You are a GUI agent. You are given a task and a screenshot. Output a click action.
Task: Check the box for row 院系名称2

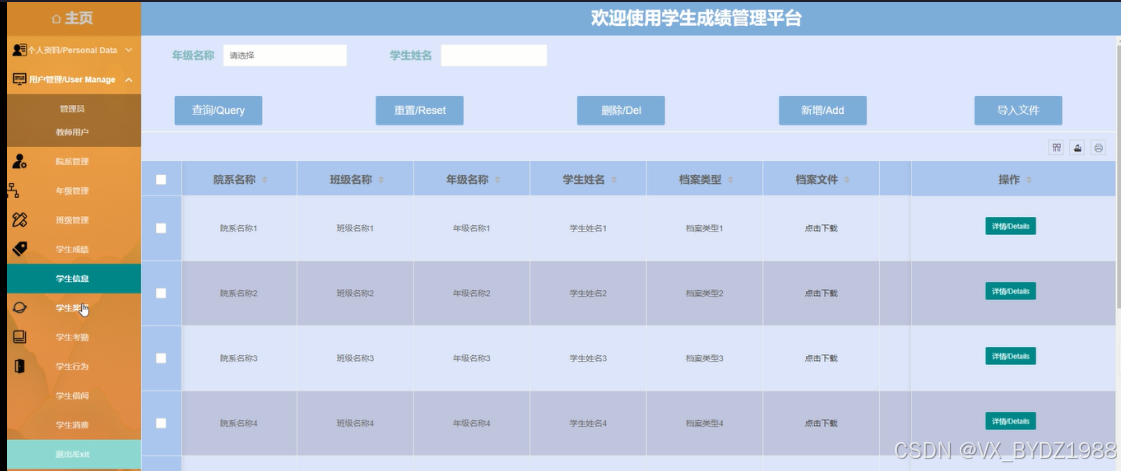(161, 293)
